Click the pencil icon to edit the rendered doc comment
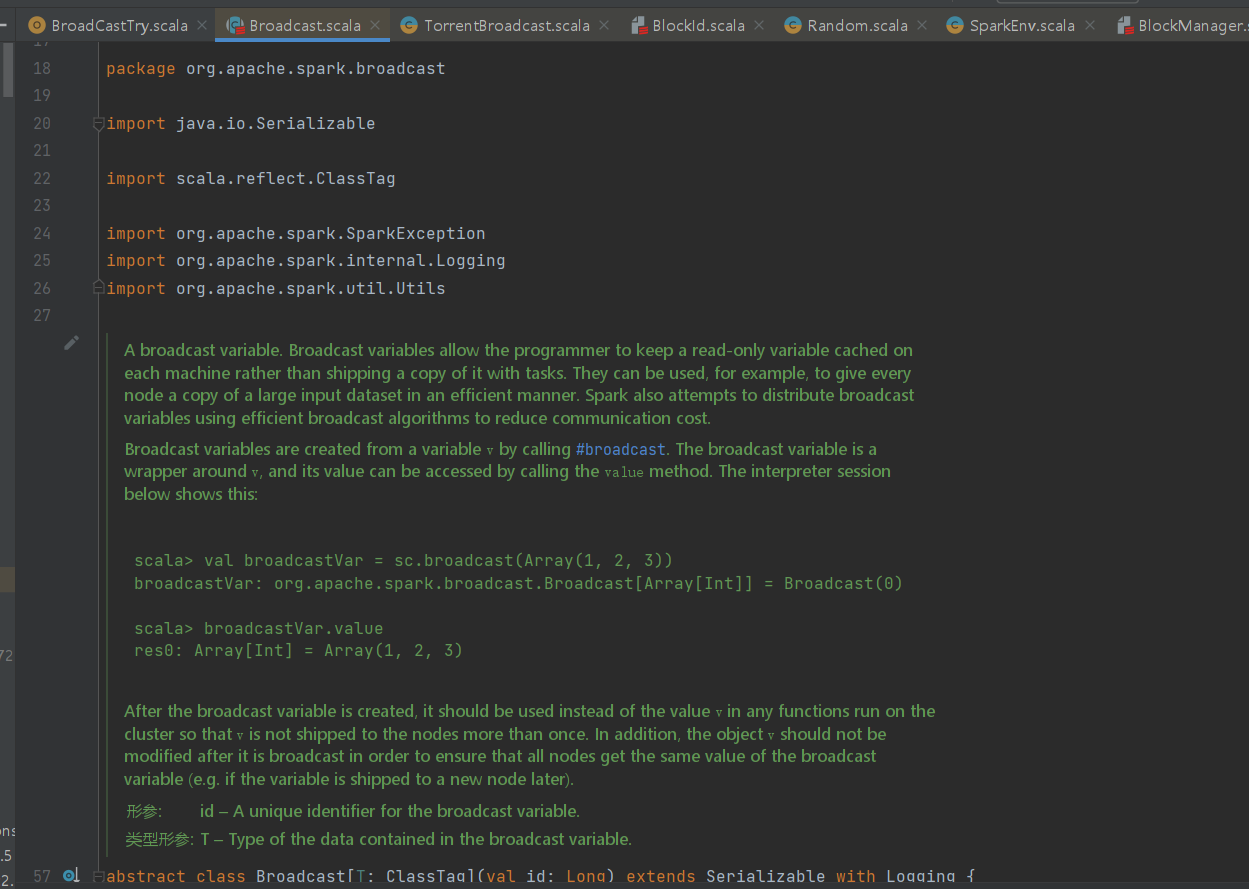The image size is (1249, 889). coord(71,342)
